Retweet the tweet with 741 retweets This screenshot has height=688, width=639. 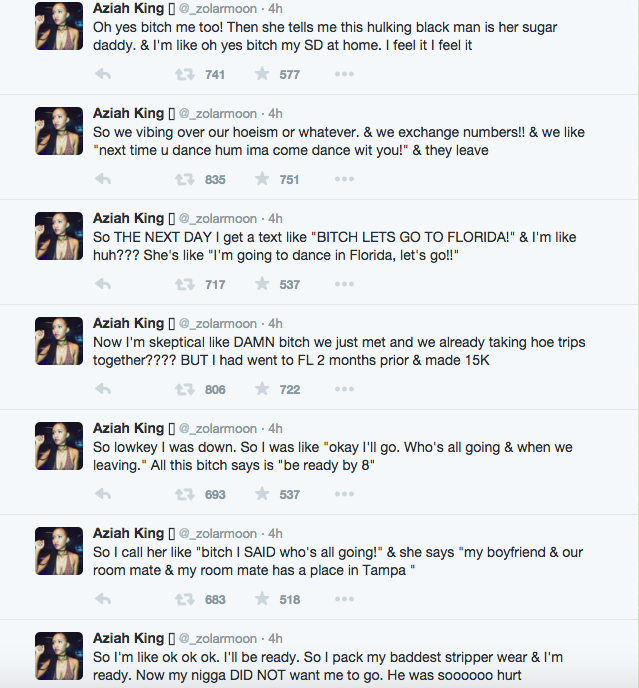(x=185, y=74)
